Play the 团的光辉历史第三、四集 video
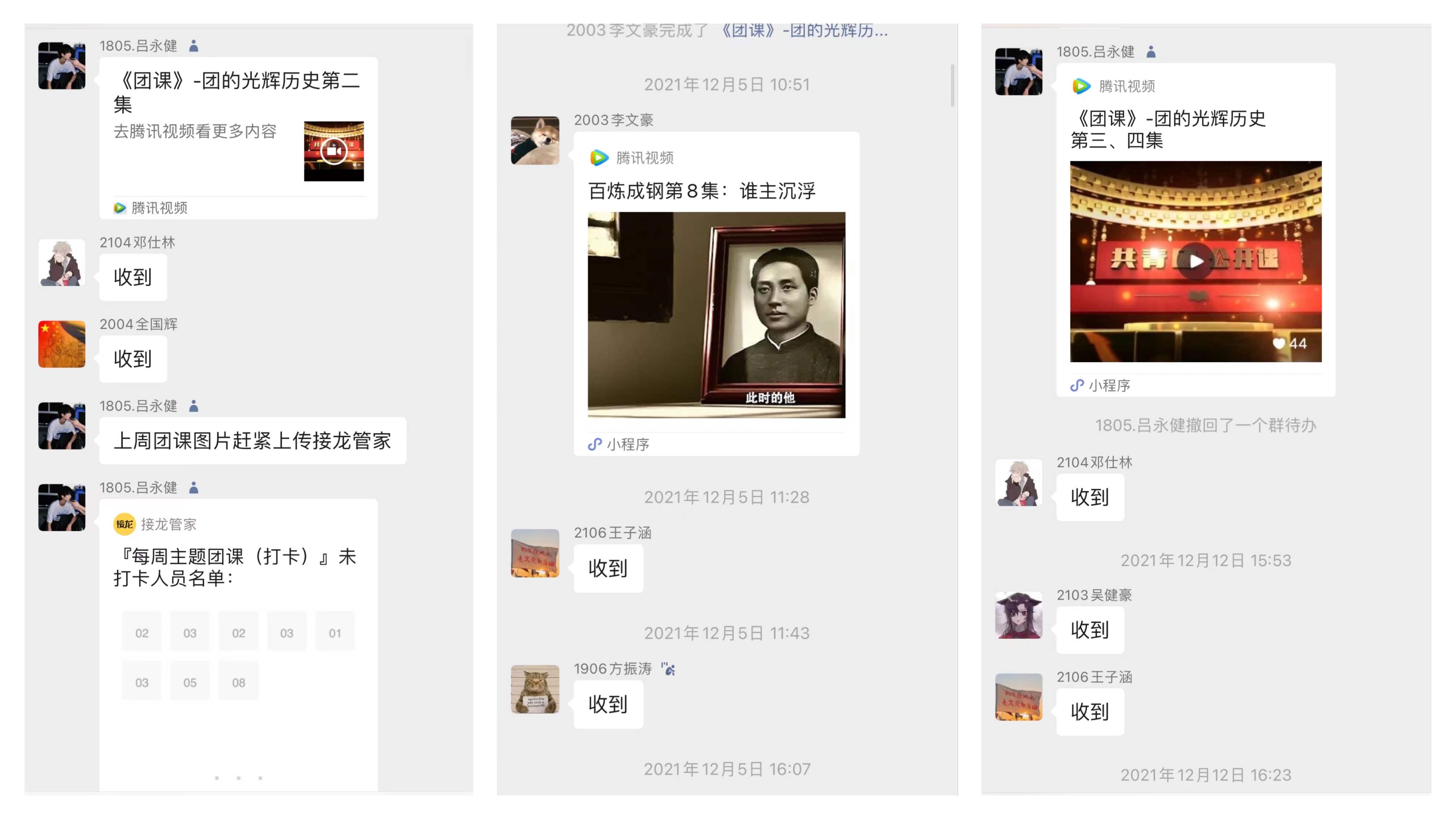 (1195, 261)
